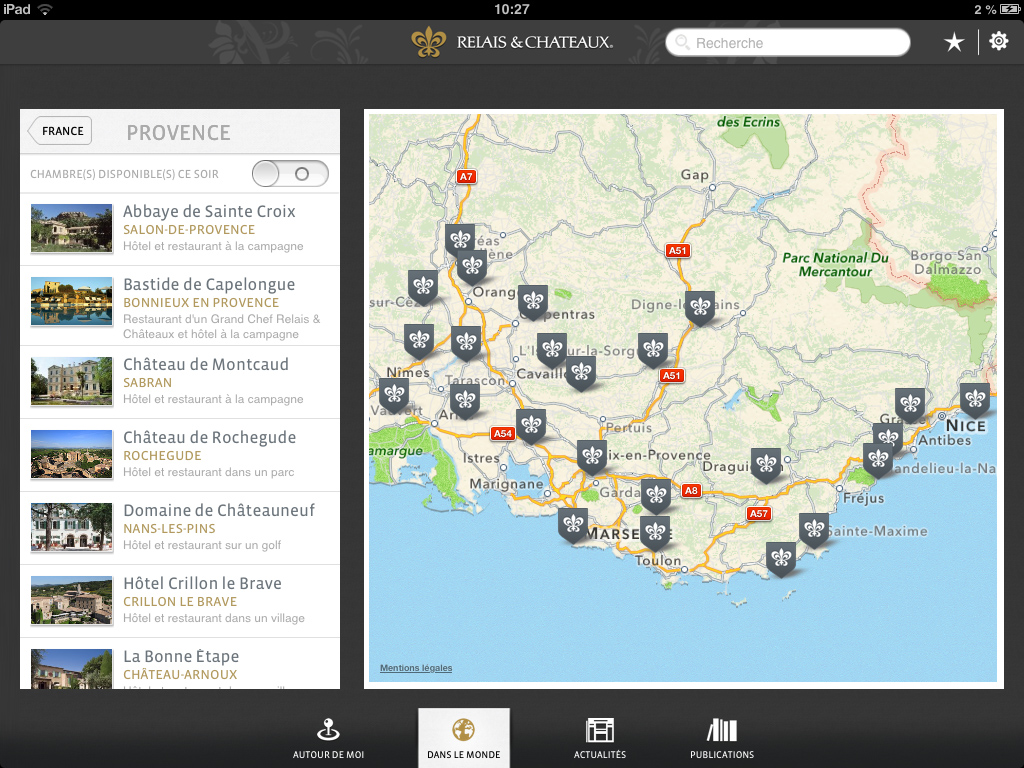Tap the Bastide de Capelongue thumbnail
This screenshot has width=1024, height=768.
coord(71,301)
